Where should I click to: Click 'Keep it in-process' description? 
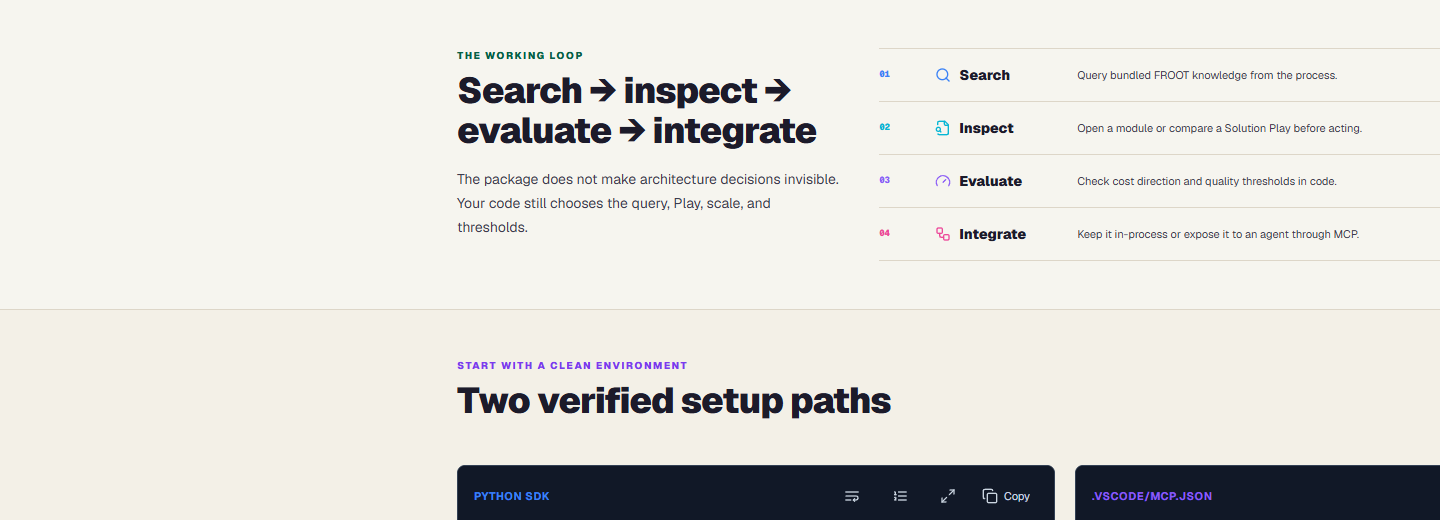[1218, 234]
